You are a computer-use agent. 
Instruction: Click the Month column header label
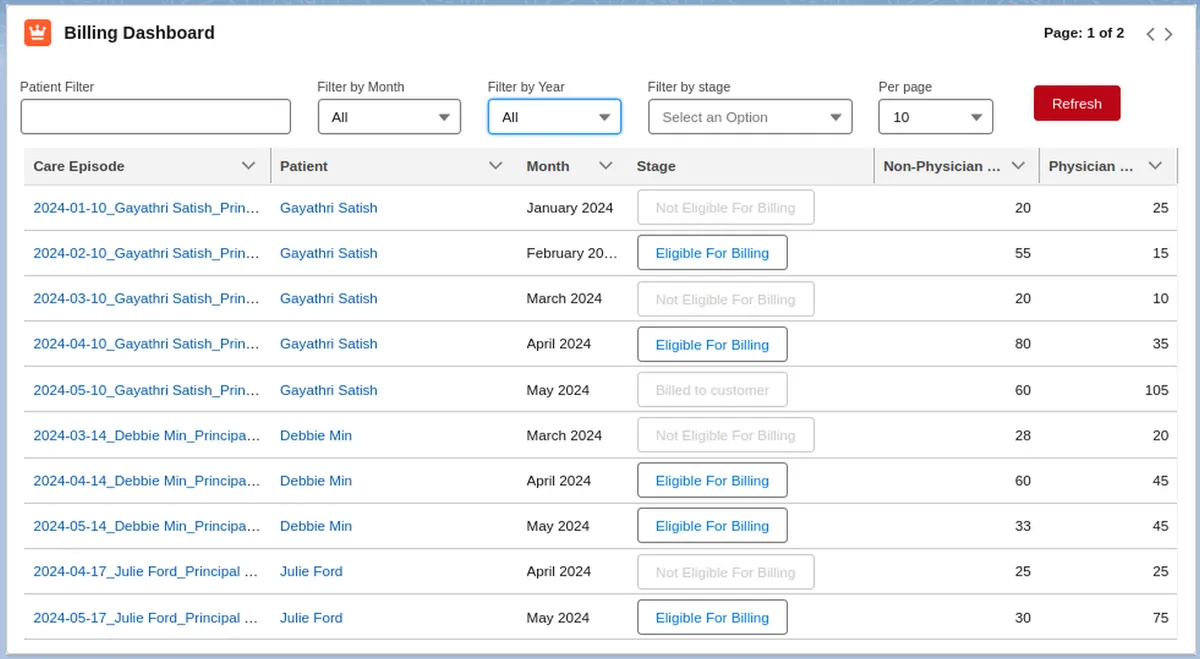tap(548, 166)
